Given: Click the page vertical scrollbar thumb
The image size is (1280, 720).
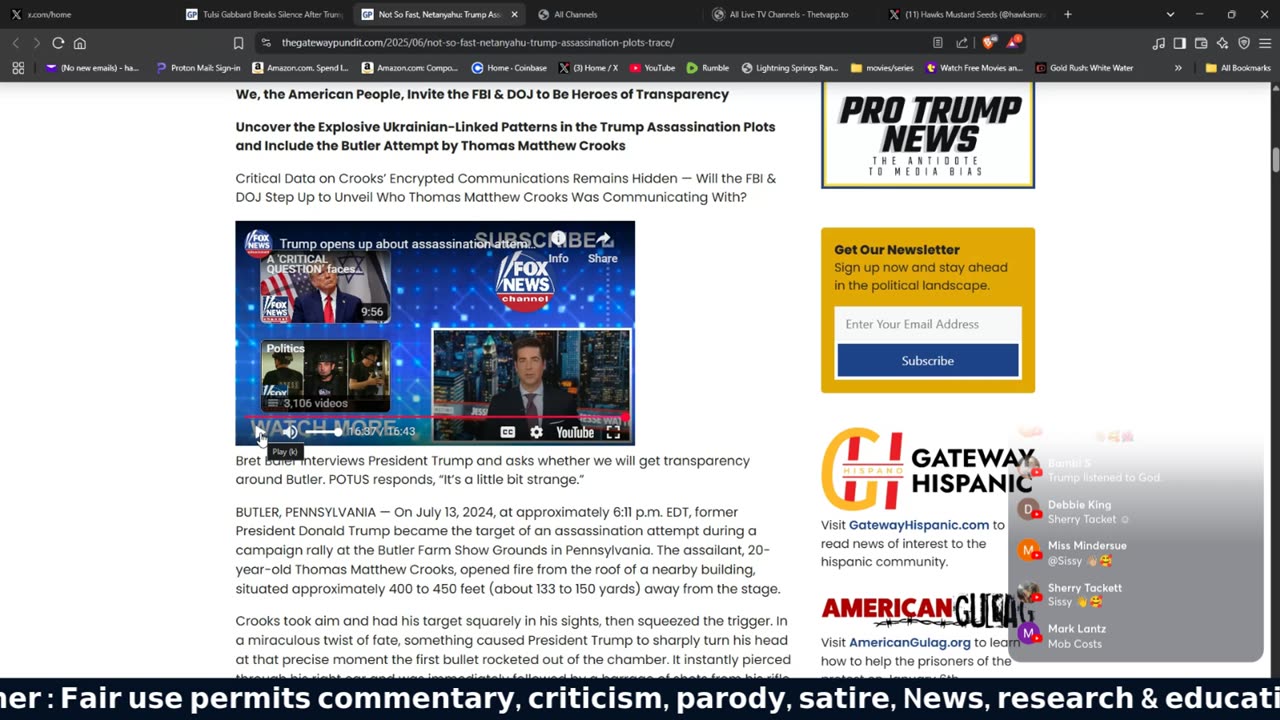Looking at the screenshot, I should 1275,160.
